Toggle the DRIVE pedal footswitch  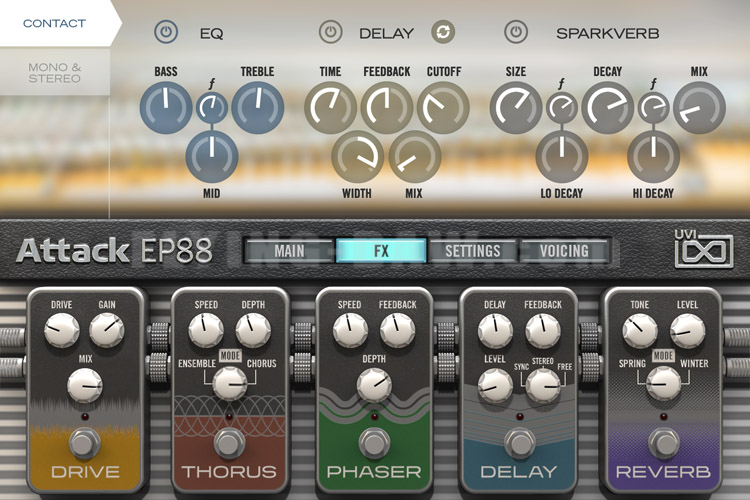[85, 444]
